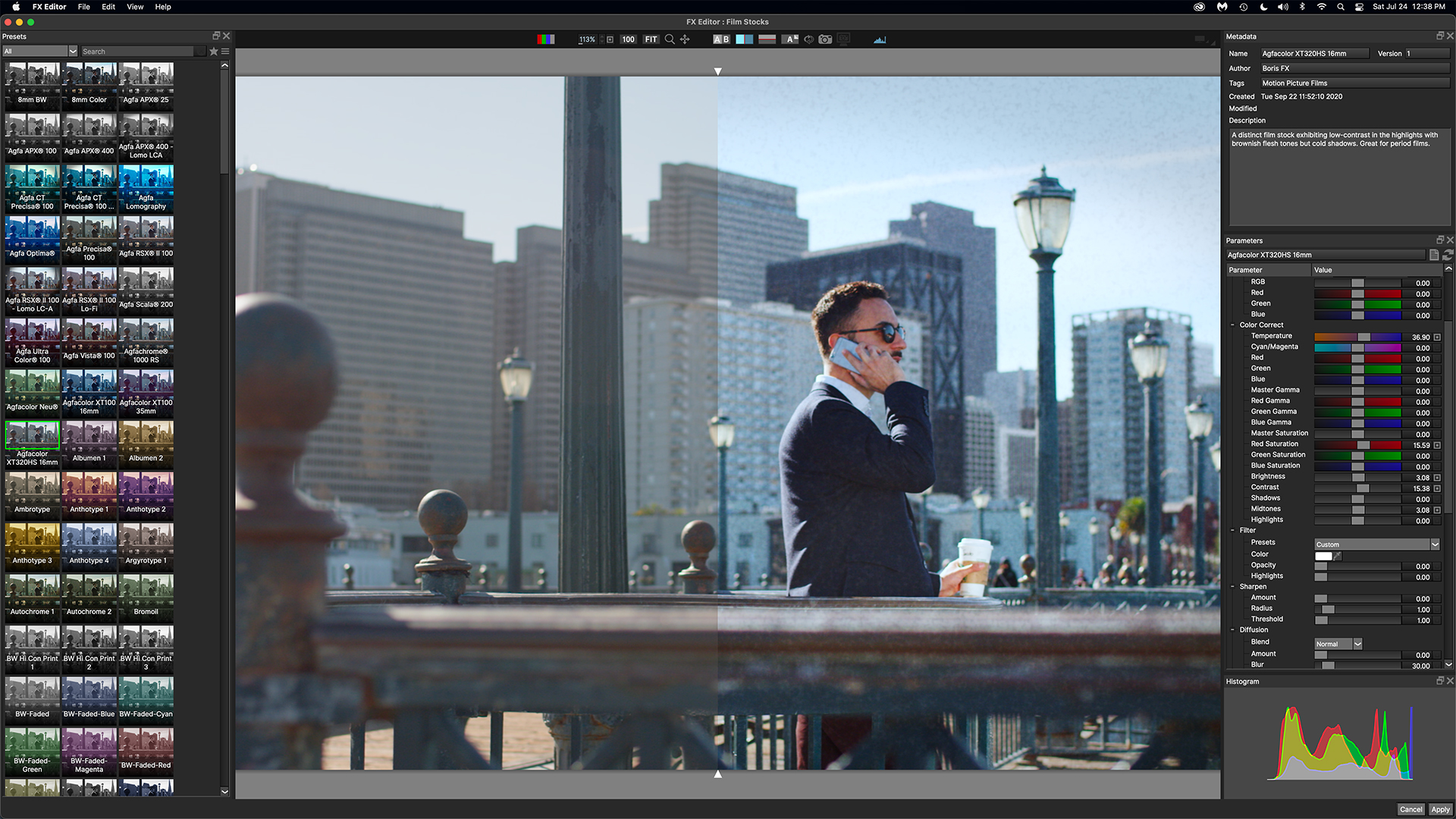Image resolution: width=1456 pixels, height=819 pixels.
Task: Collapse the Sharpen group
Action: [1232, 586]
